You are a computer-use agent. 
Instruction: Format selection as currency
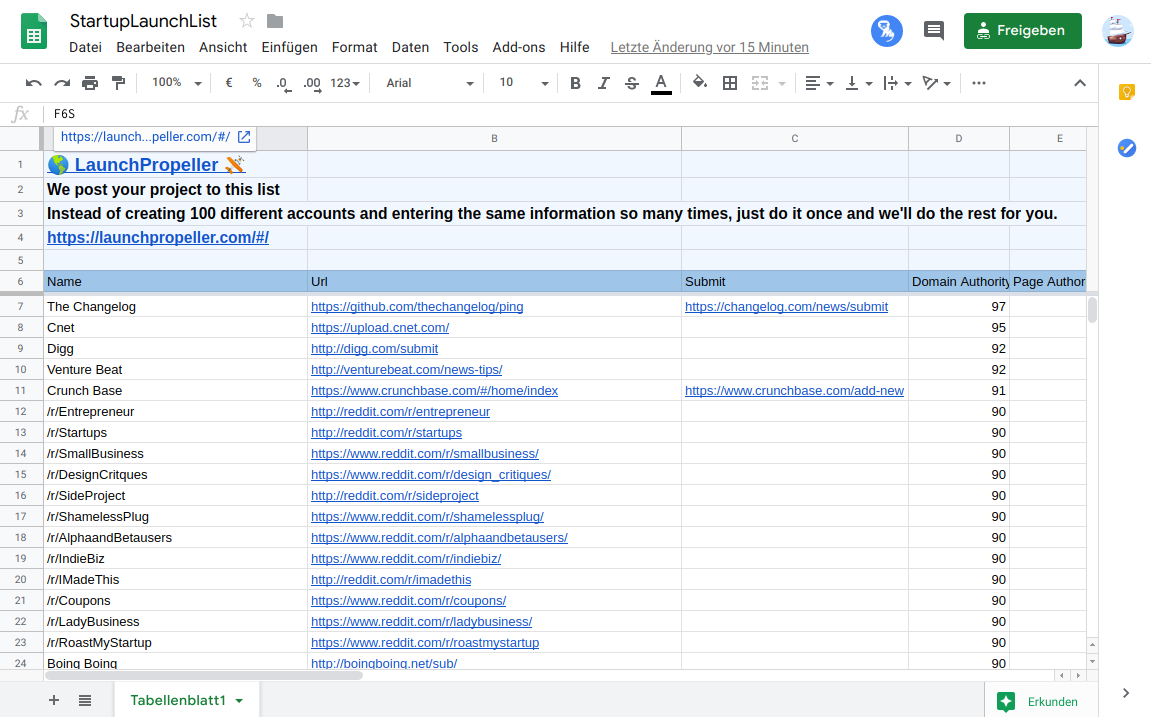[228, 83]
